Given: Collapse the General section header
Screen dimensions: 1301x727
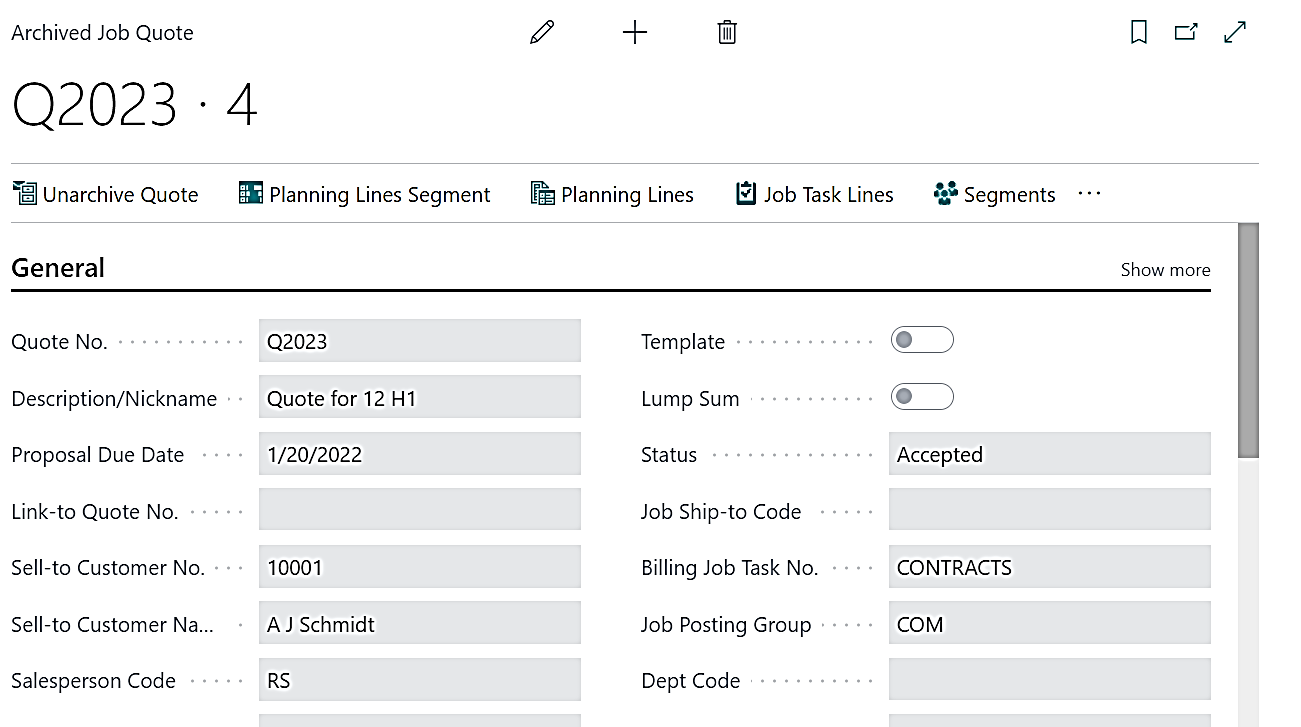Looking at the screenshot, I should click(x=58, y=268).
